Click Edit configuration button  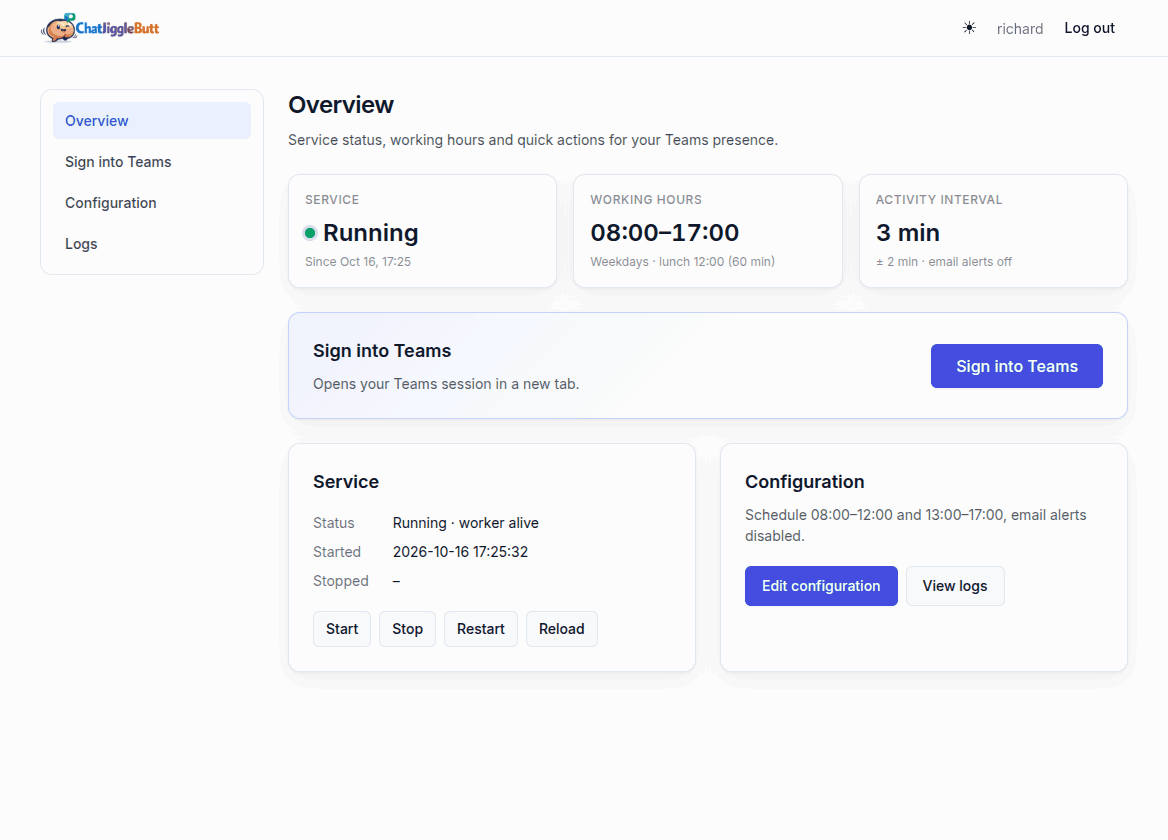(x=821, y=585)
